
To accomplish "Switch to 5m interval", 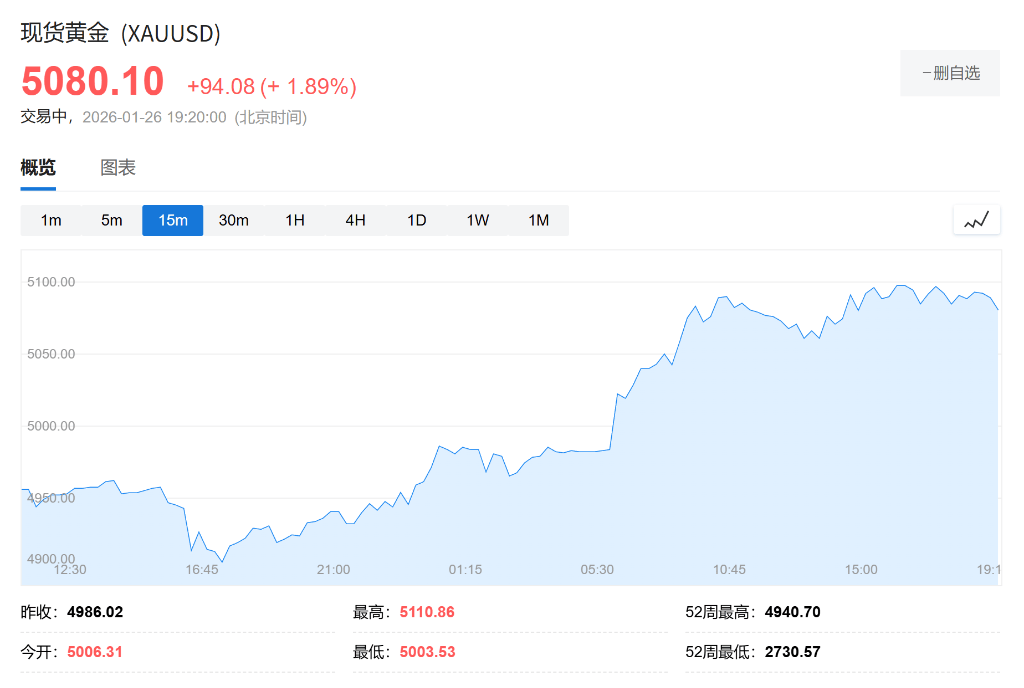I will click(112, 220).
